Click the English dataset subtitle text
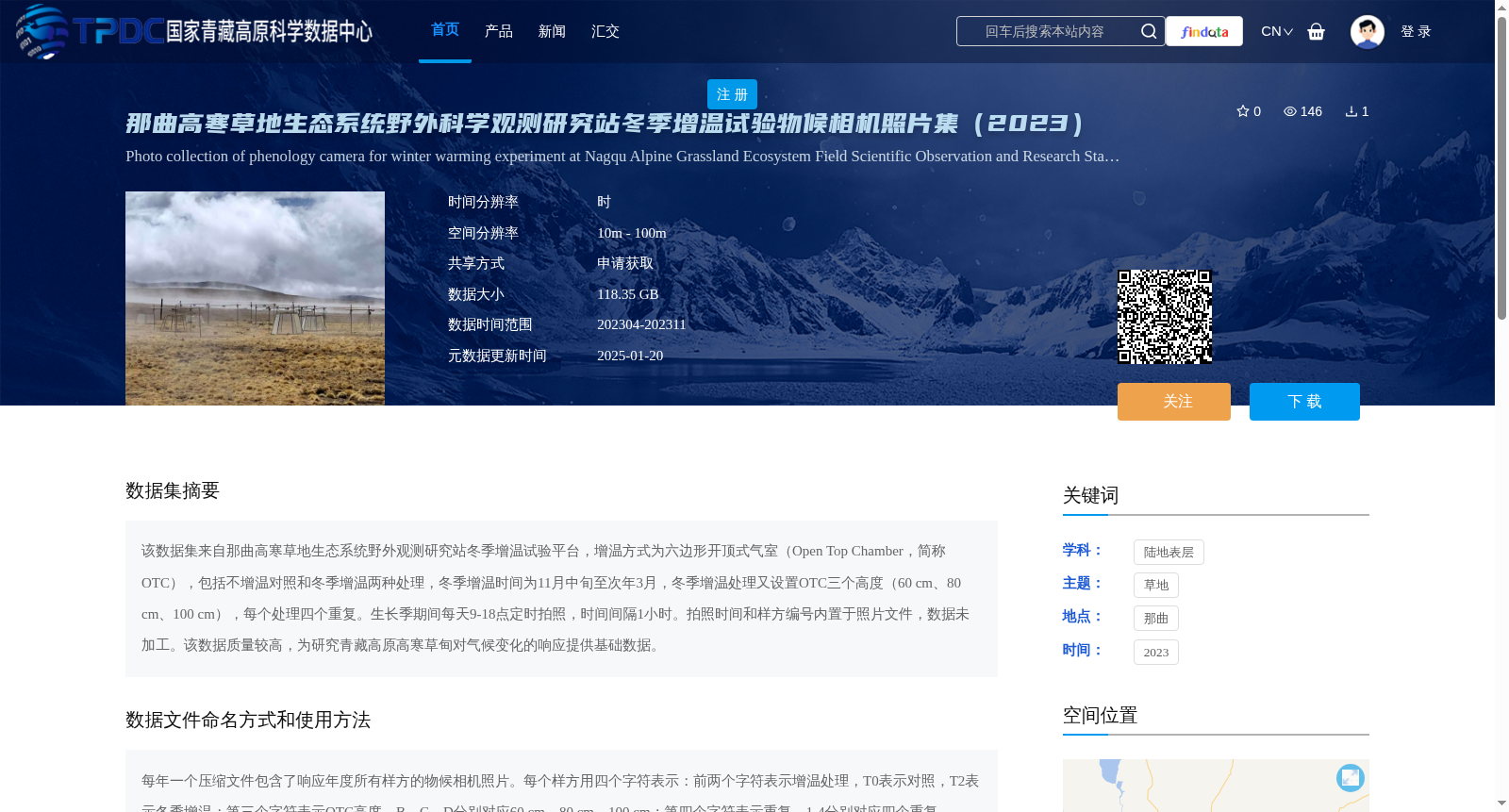The height and width of the screenshot is (812, 1509). (622, 157)
